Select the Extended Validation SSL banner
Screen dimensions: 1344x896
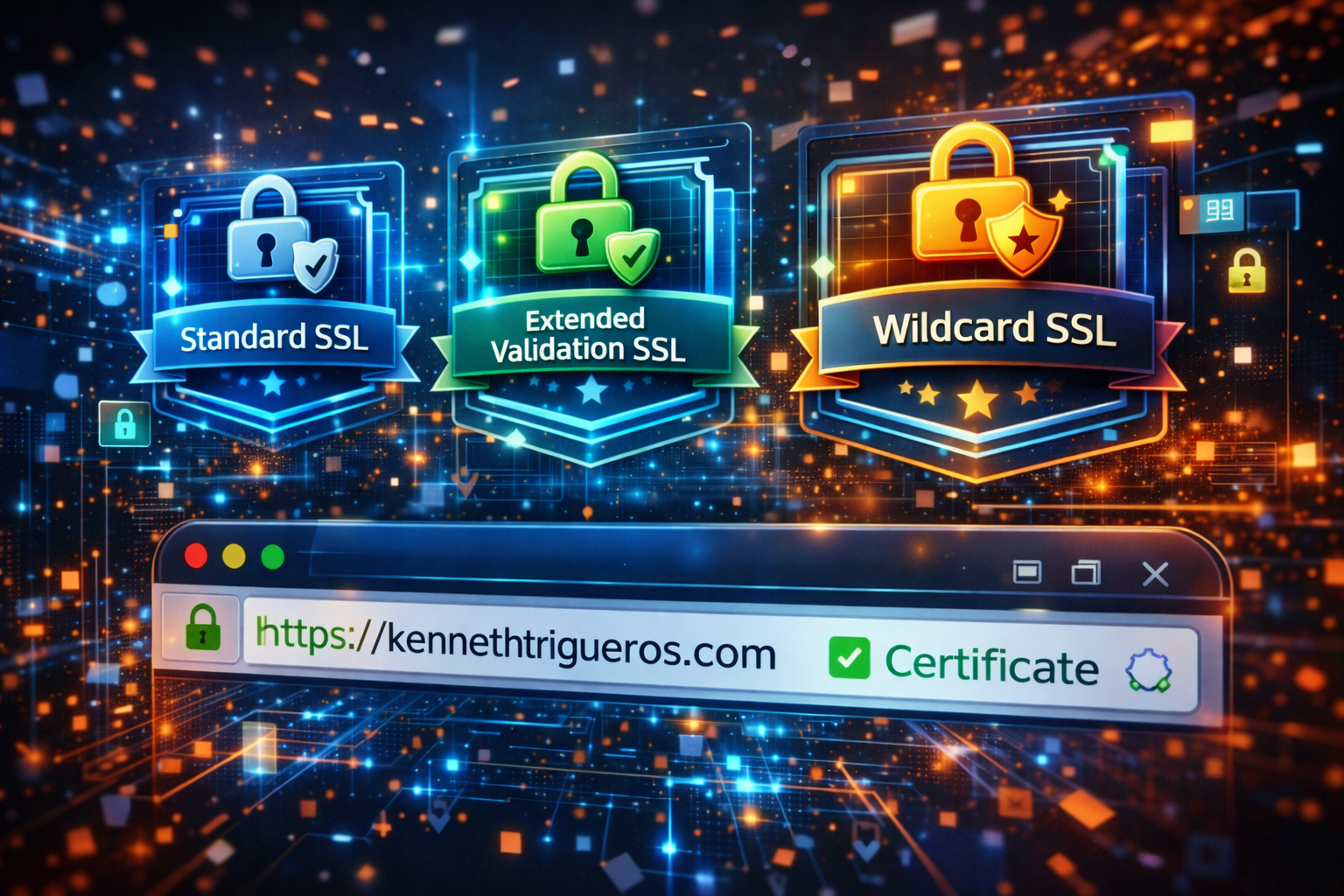(588, 335)
